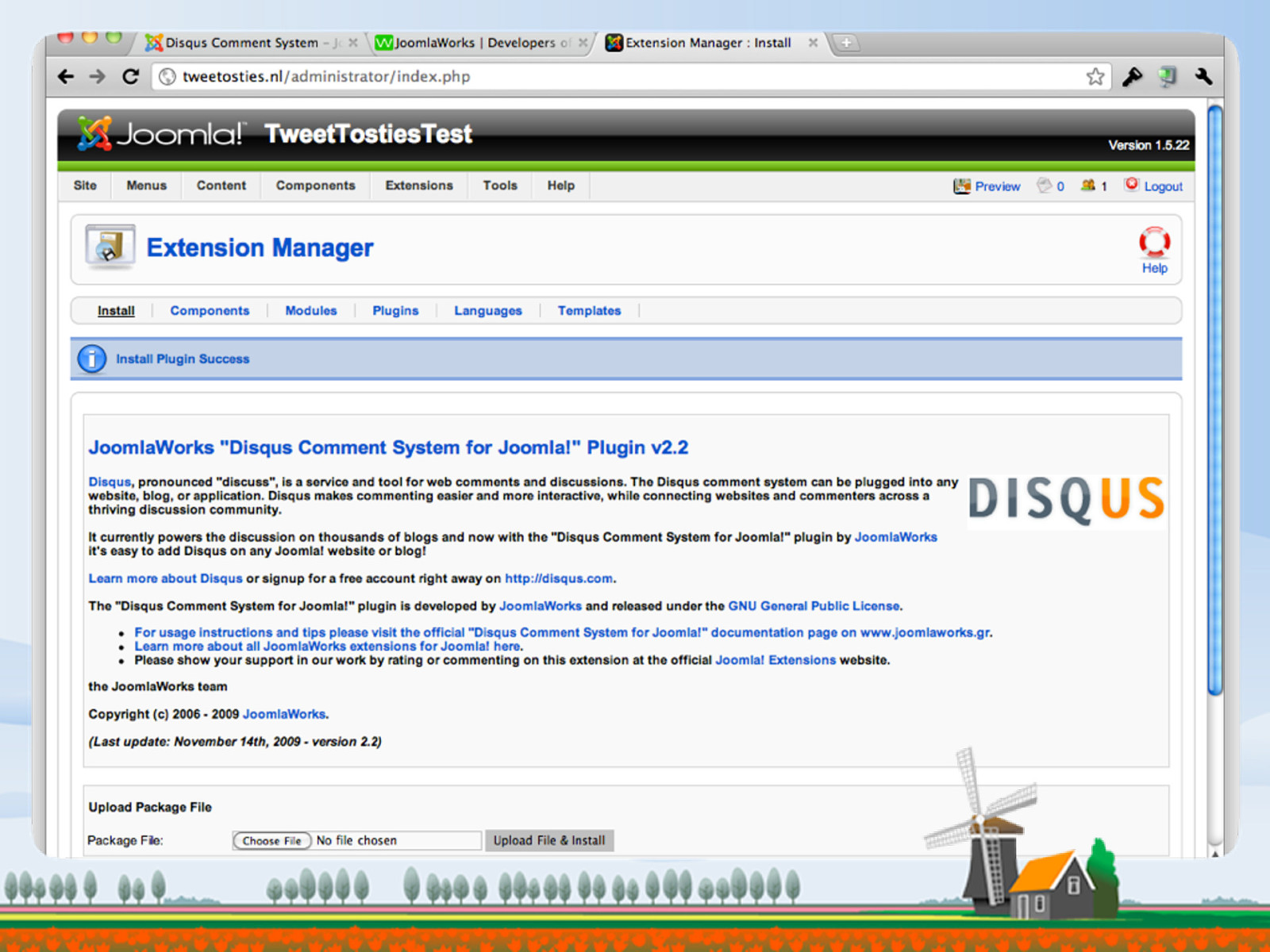Screen dimensions: 1270x952
Task: Select the Templates submenu tab
Action: point(589,311)
